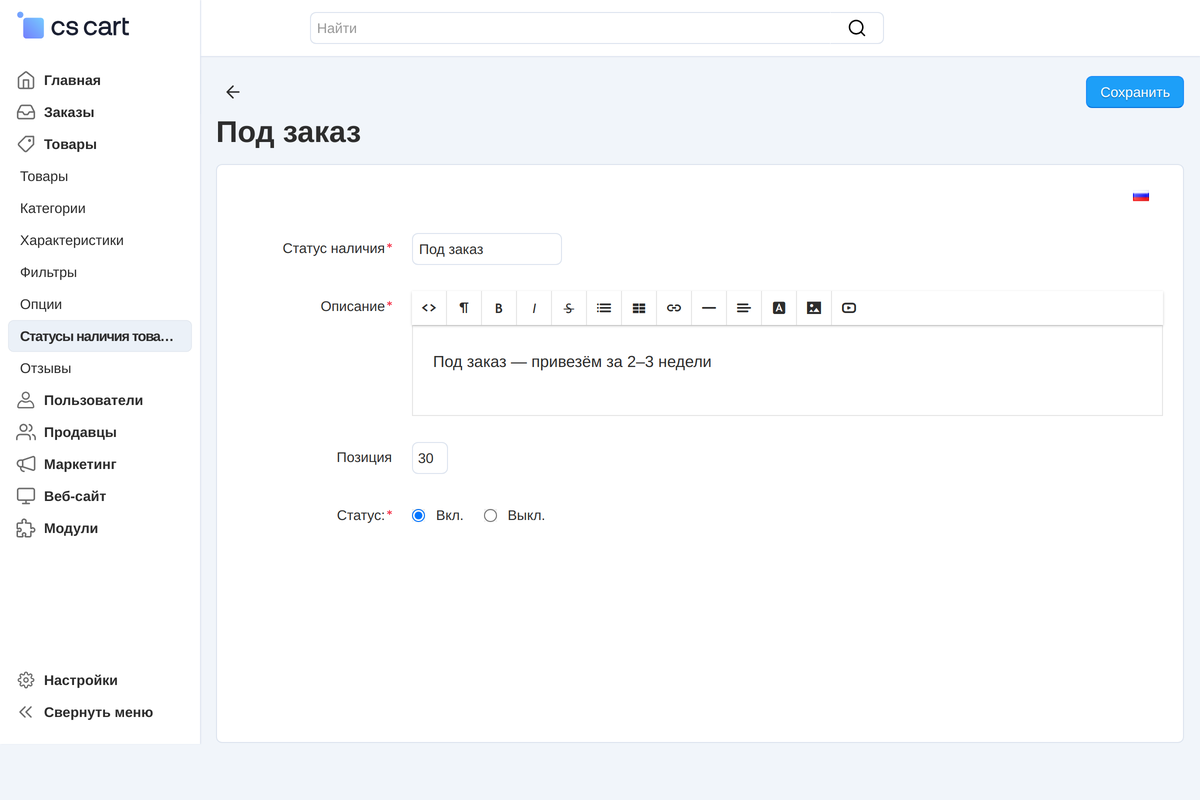1200x800 pixels.
Task: Click the Статус наличия input field
Action: [487, 249]
